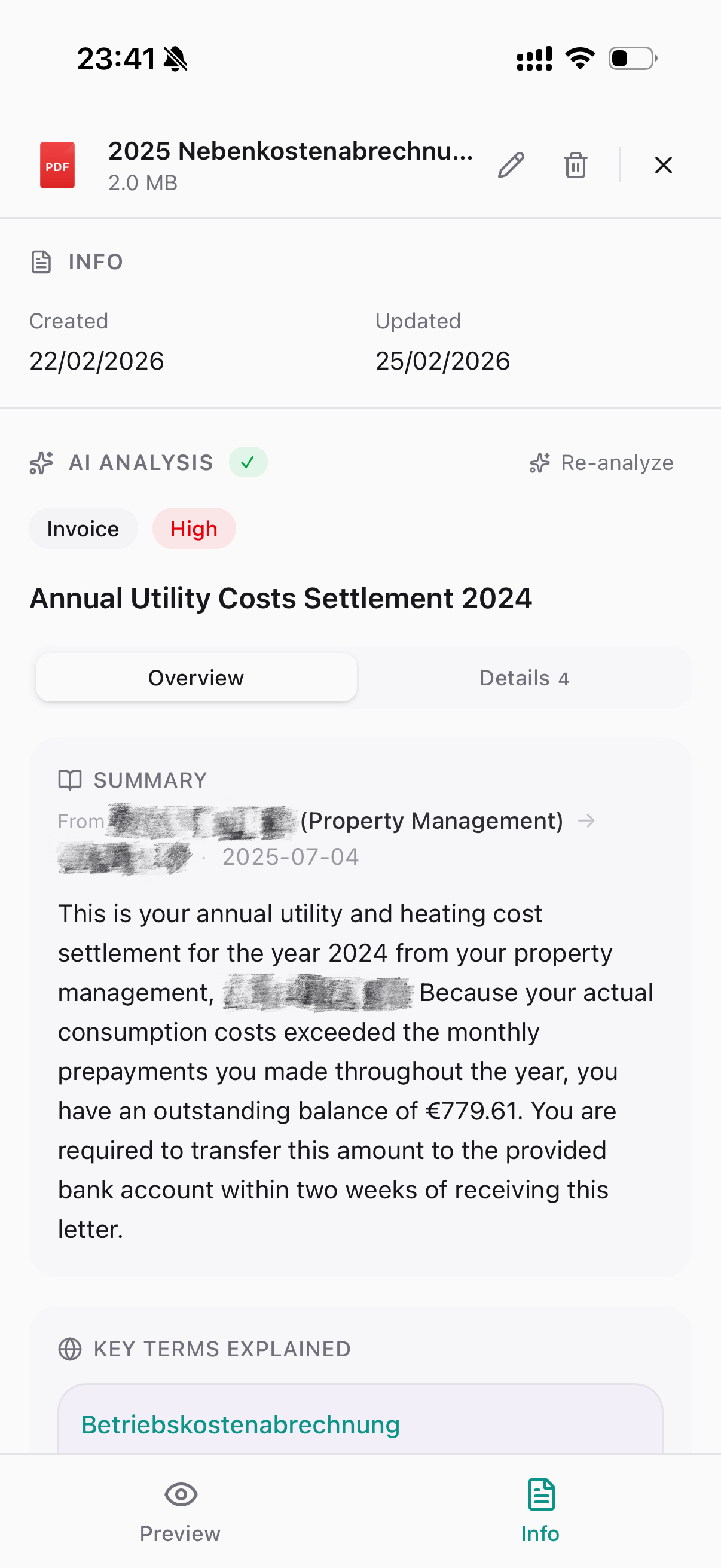The height and width of the screenshot is (1568, 721).
Task: Open Preview from bottom bar
Action: [180, 1511]
